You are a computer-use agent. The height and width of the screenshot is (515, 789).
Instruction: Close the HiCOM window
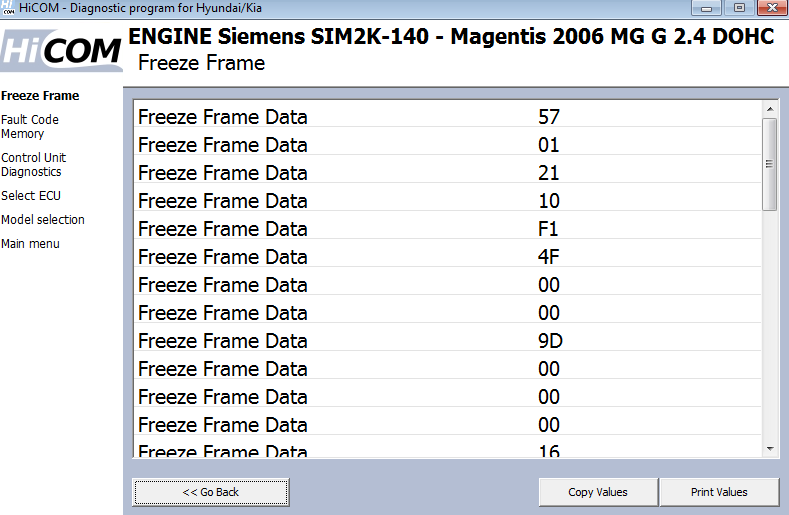click(x=772, y=8)
